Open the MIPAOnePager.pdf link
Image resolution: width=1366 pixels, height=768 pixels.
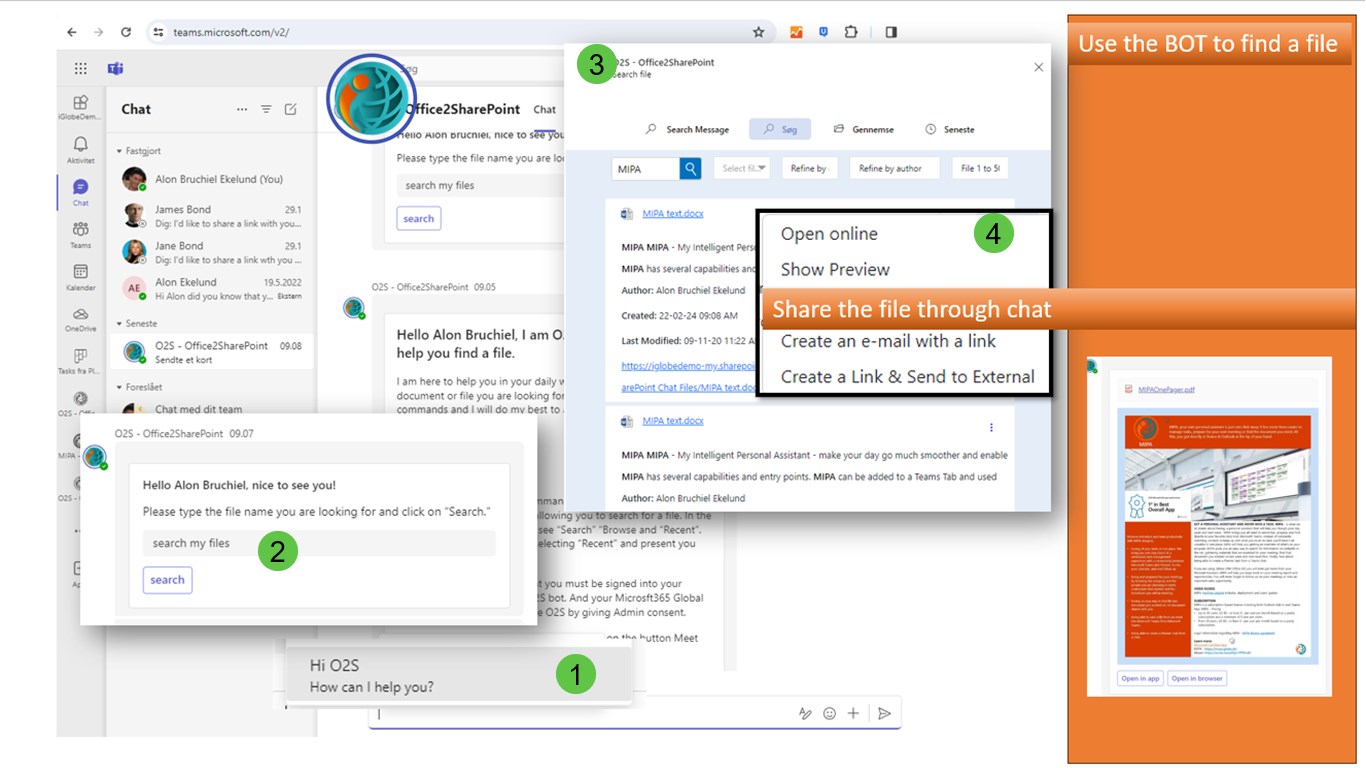[x=1166, y=390]
